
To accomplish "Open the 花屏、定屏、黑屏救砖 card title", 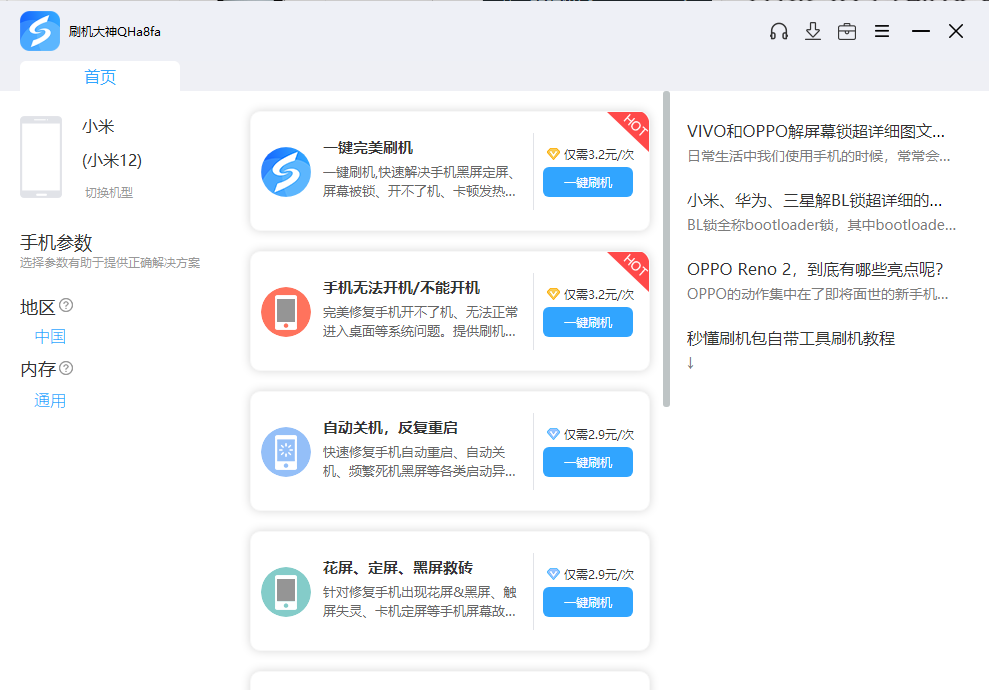I will pos(397,568).
